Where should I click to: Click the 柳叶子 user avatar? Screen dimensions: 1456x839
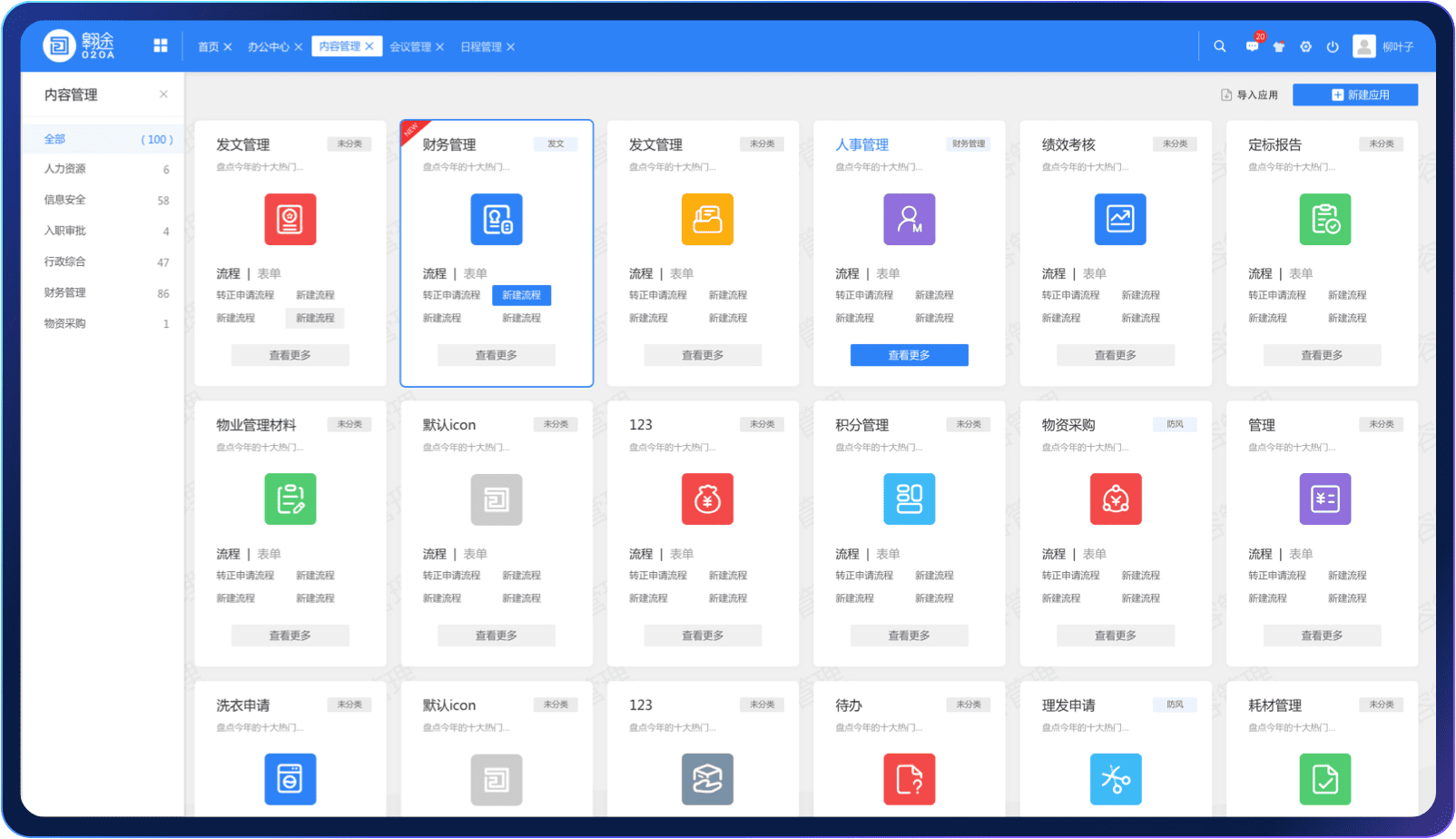pos(1363,46)
